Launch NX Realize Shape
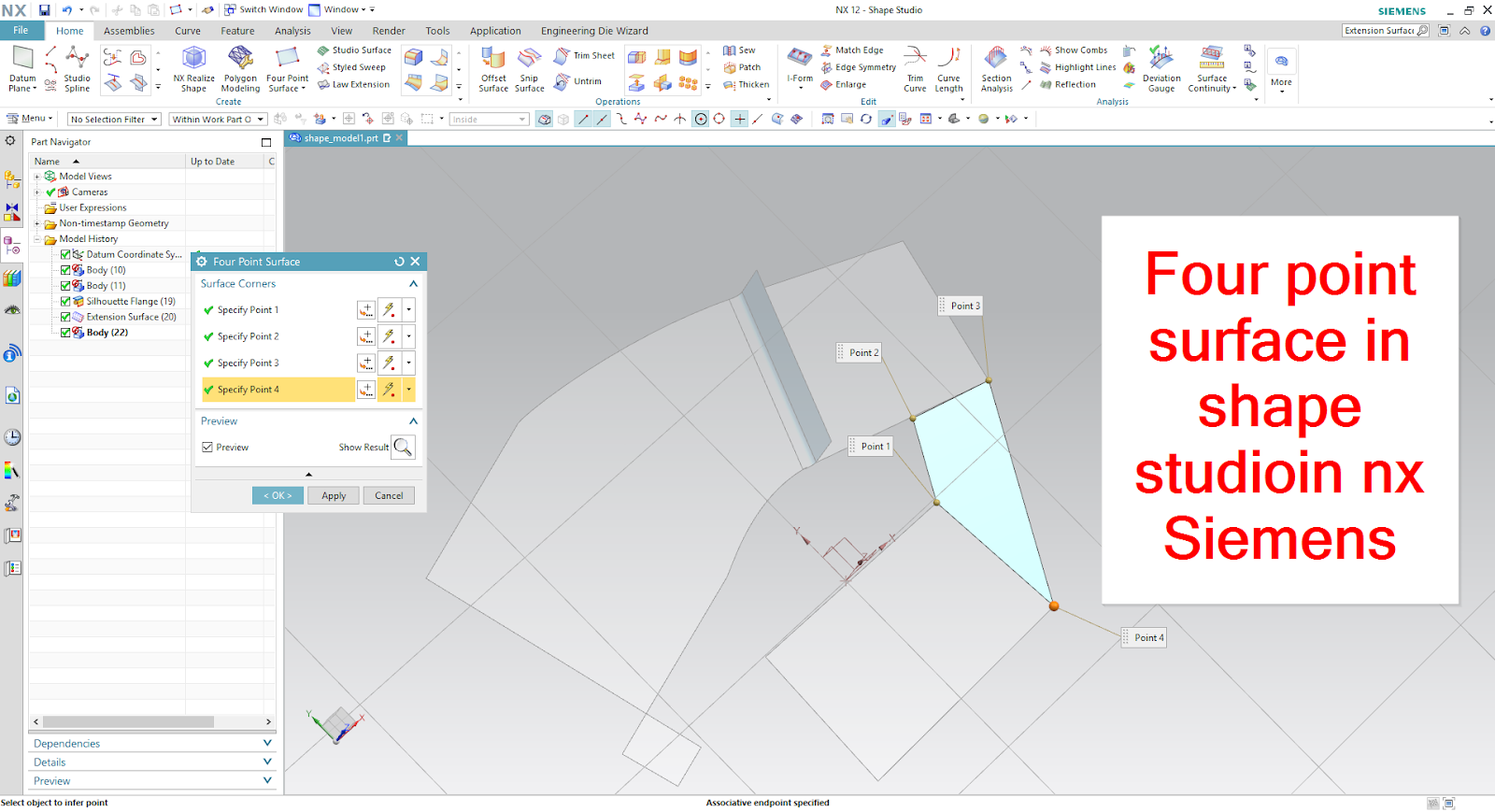Image resolution: width=1495 pixels, height=812 pixels. click(193, 69)
